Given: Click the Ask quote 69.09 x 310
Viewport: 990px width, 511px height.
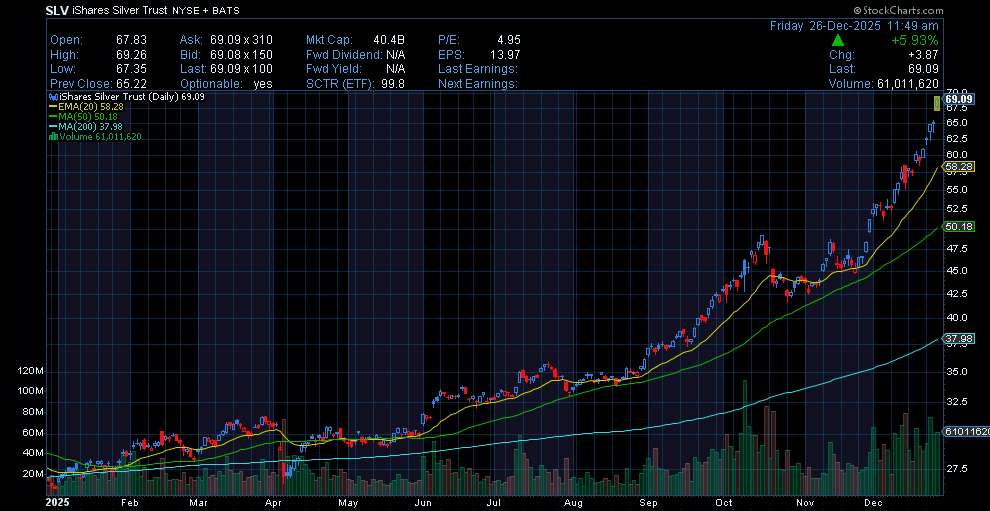Looking at the screenshot, I should (x=241, y=40).
